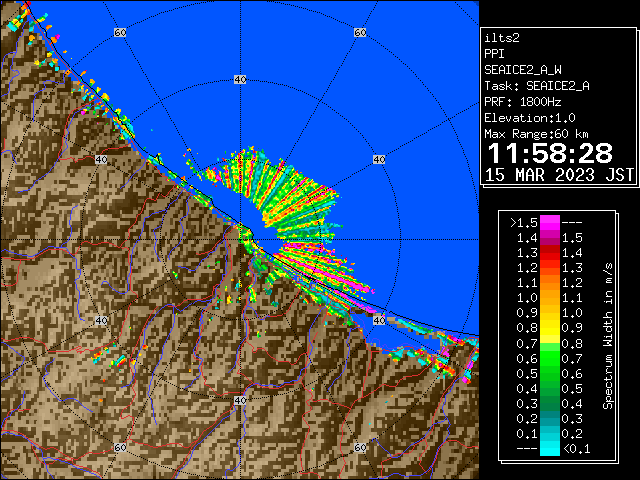Screen dimensions: 640x480
Task: Pick the yellow 0.8–0.9 legend swatch
Action: (x=550, y=328)
